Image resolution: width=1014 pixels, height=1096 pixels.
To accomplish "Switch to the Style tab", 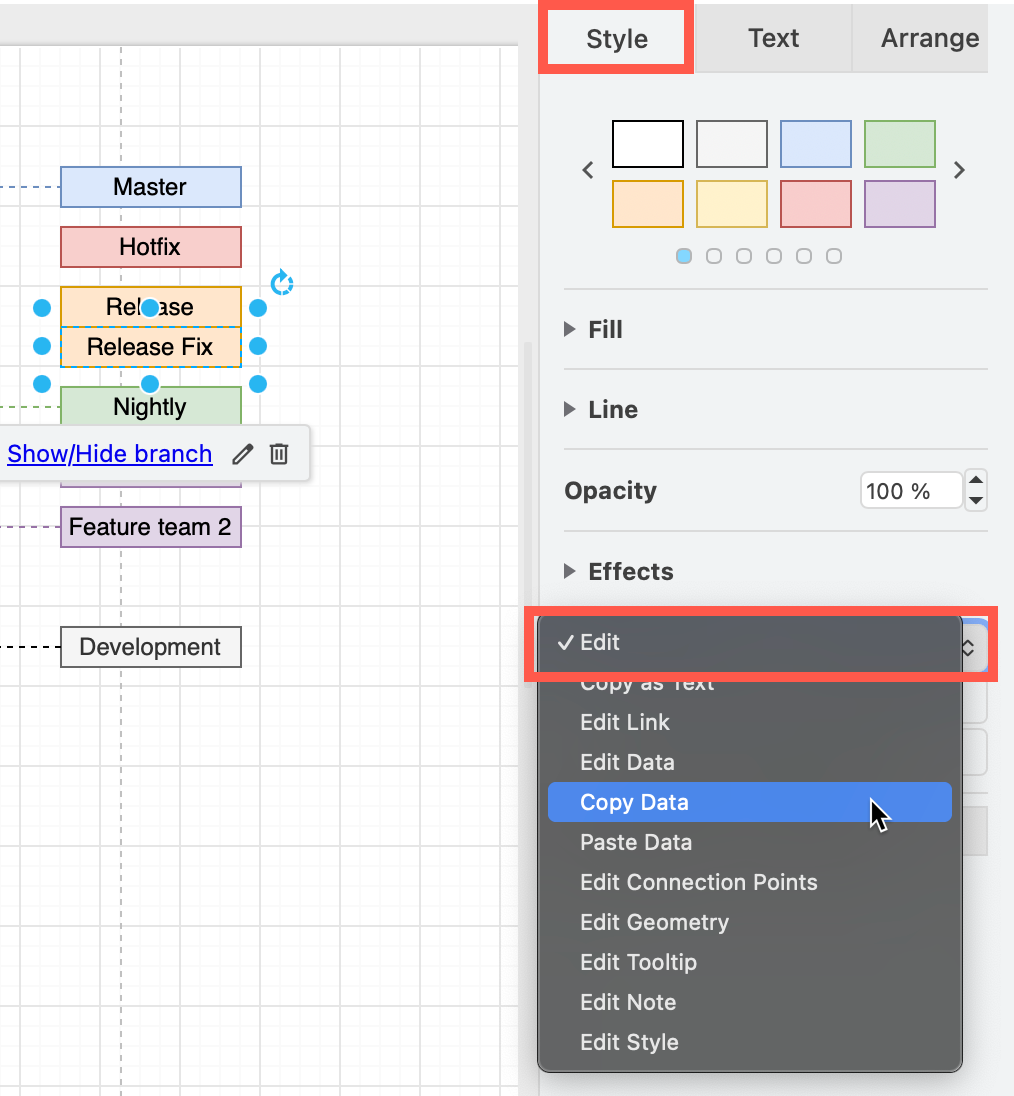I will point(616,38).
